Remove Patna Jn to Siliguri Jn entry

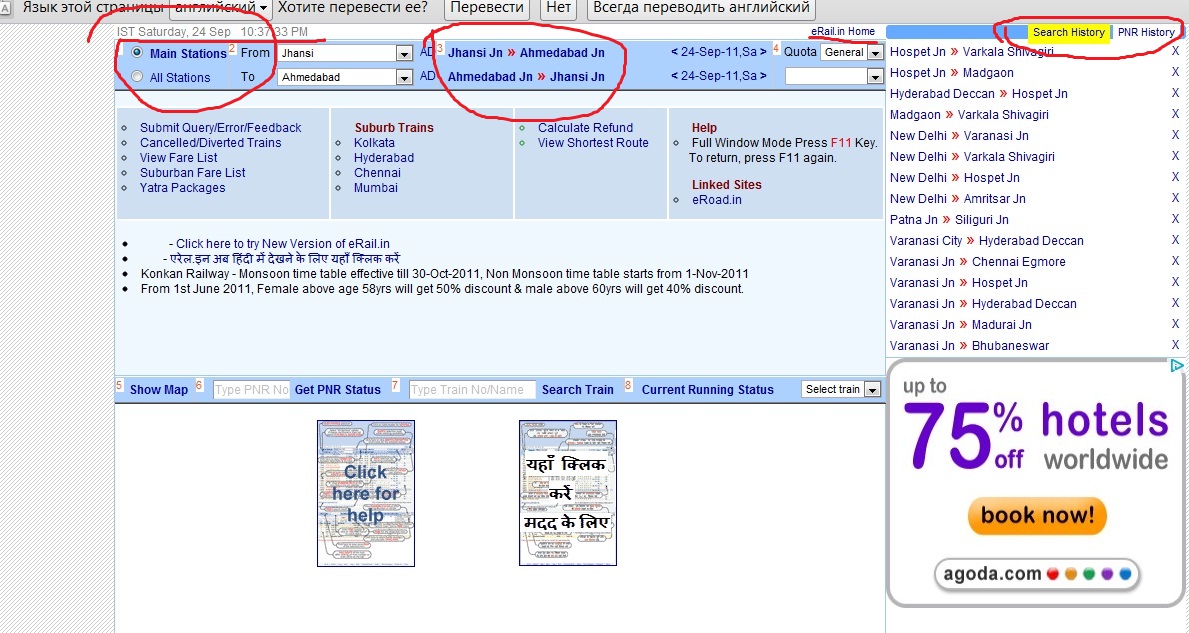coord(1175,220)
